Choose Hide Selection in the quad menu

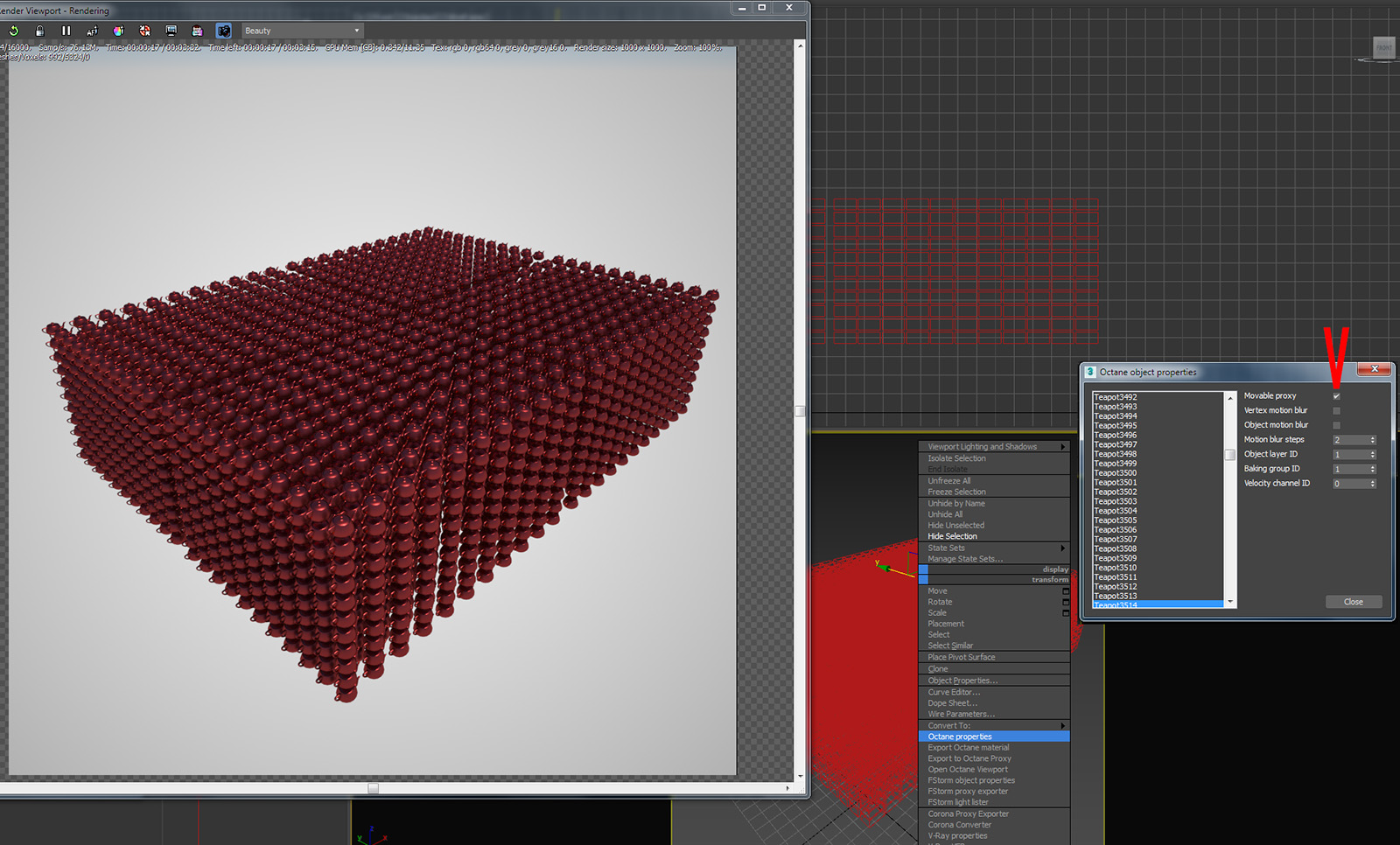(994, 536)
